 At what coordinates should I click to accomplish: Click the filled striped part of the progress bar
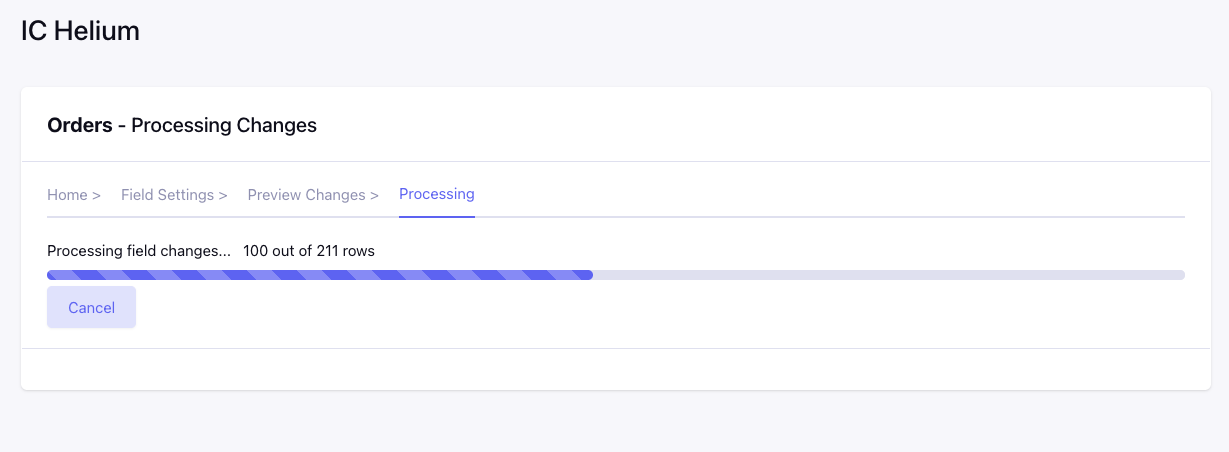[x=320, y=274]
